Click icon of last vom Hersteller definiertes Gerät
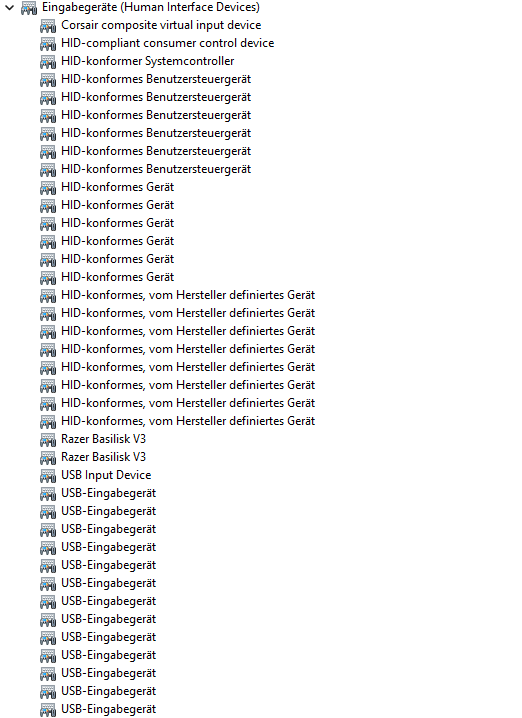 click(48, 422)
